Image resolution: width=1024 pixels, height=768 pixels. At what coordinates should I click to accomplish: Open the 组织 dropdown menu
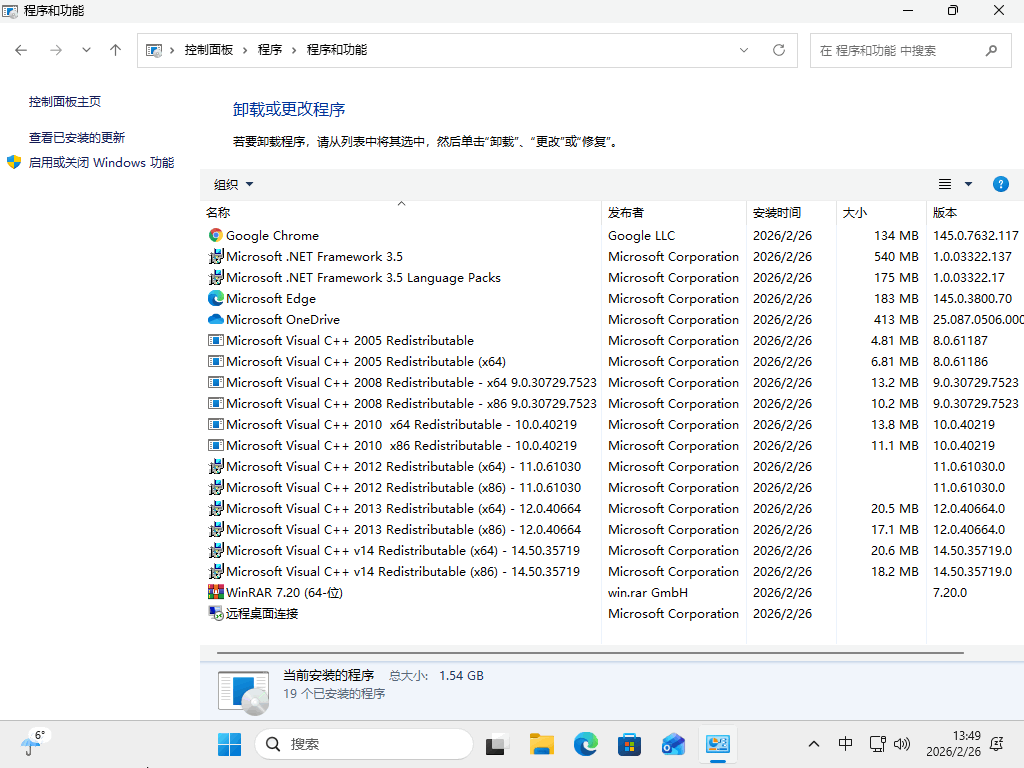point(232,184)
